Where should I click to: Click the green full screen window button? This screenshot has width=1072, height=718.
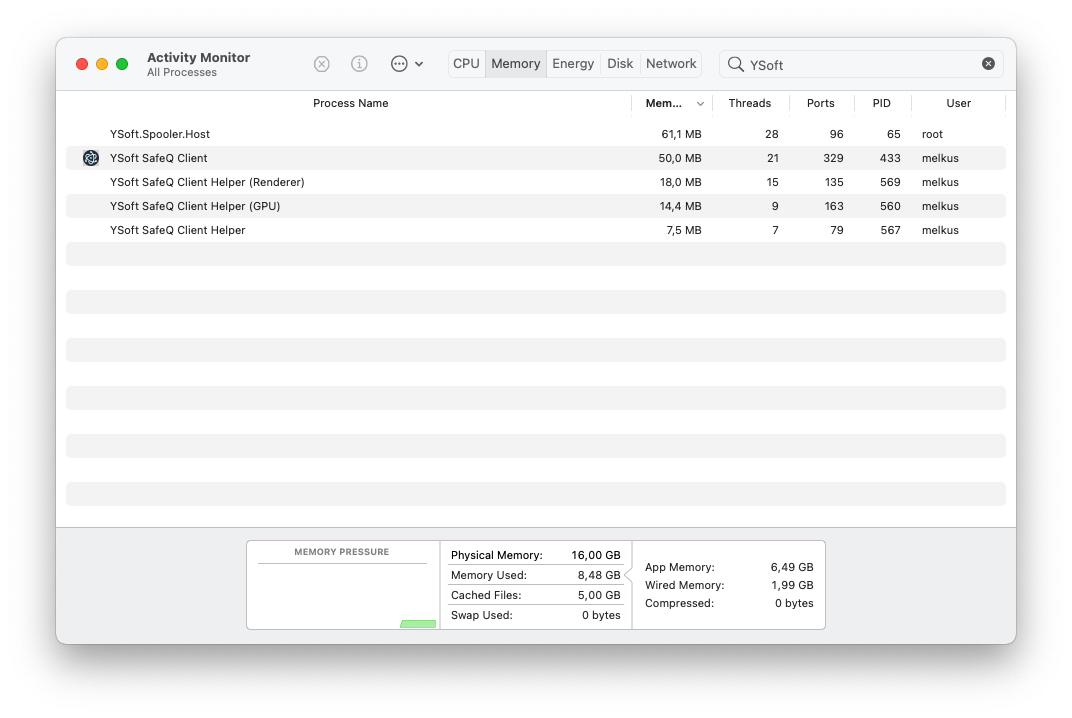pyautogui.click(x=122, y=64)
